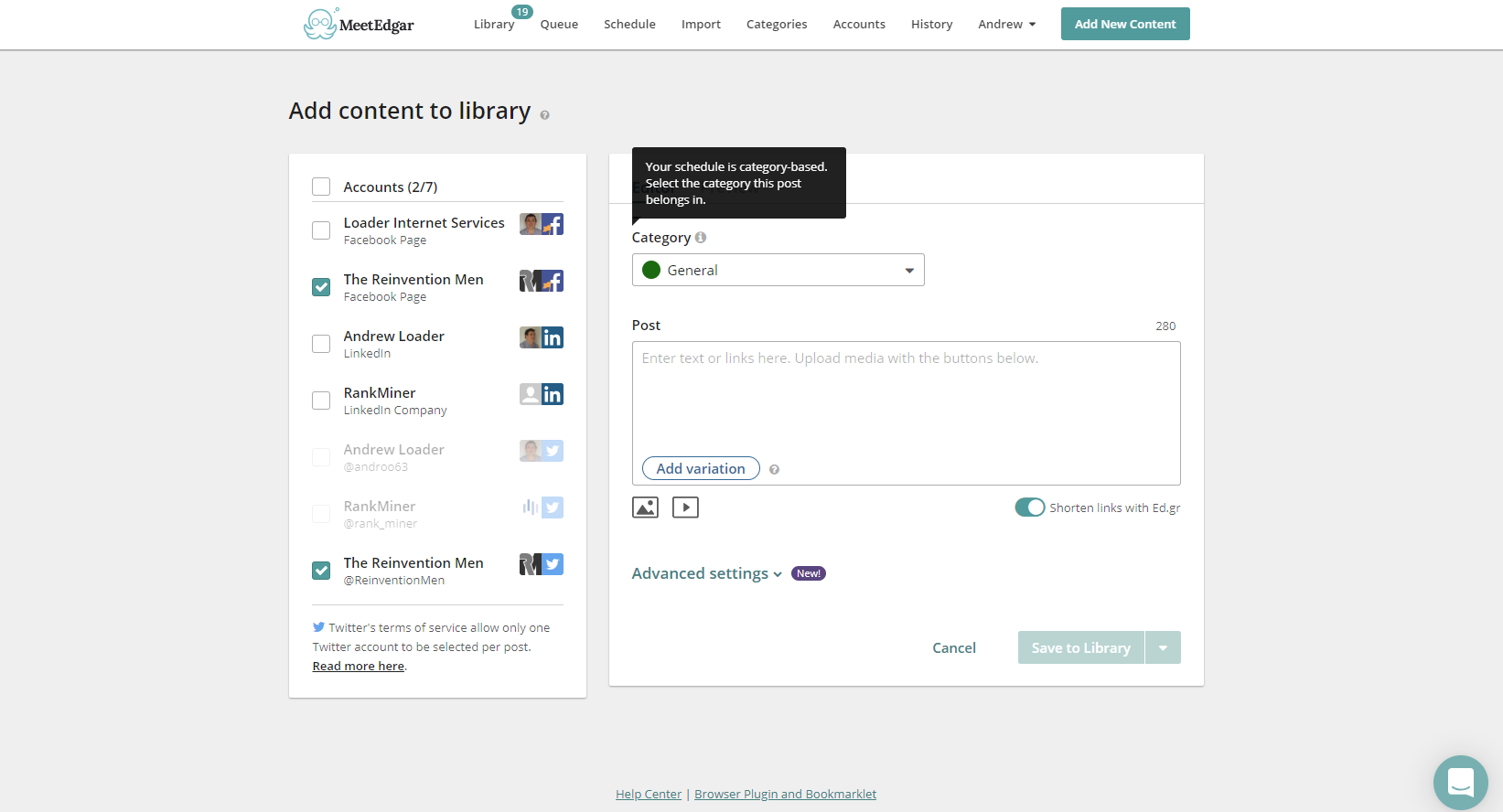The width and height of the screenshot is (1503, 812).
Task: Click the Add content to library heading
Action: click(410, 111)
